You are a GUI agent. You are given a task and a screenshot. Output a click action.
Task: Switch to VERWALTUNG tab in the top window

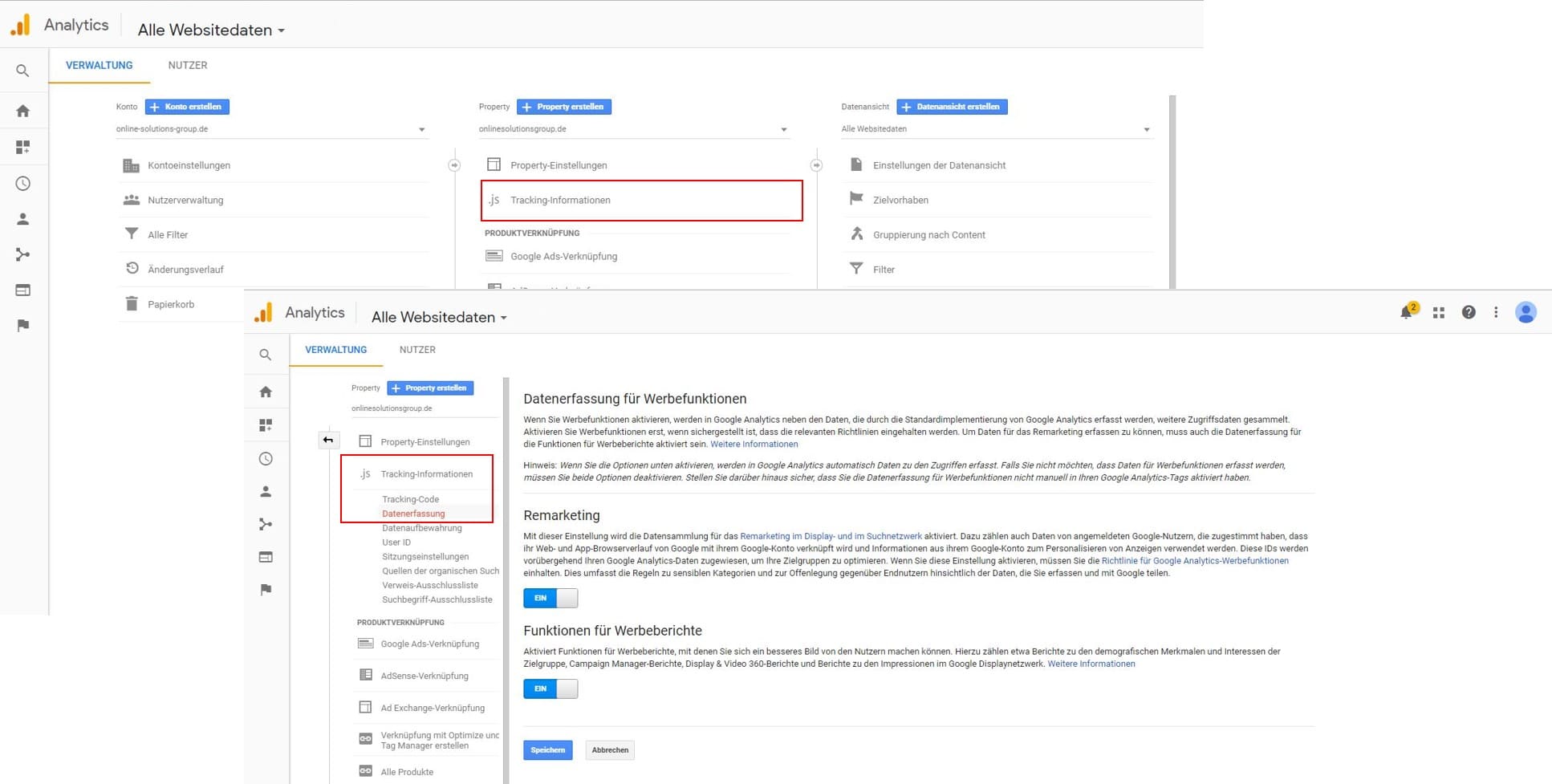click(100, 65)
